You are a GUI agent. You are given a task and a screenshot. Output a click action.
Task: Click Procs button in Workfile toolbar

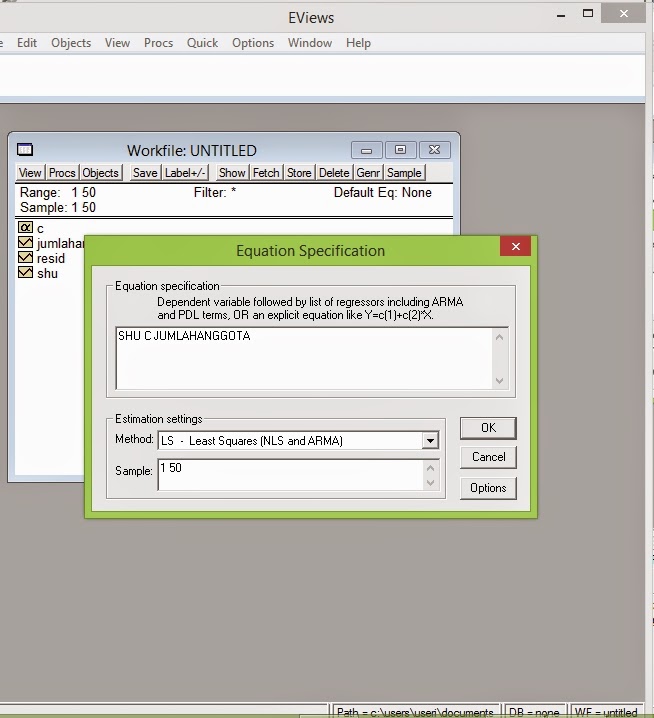click(62, 173)
